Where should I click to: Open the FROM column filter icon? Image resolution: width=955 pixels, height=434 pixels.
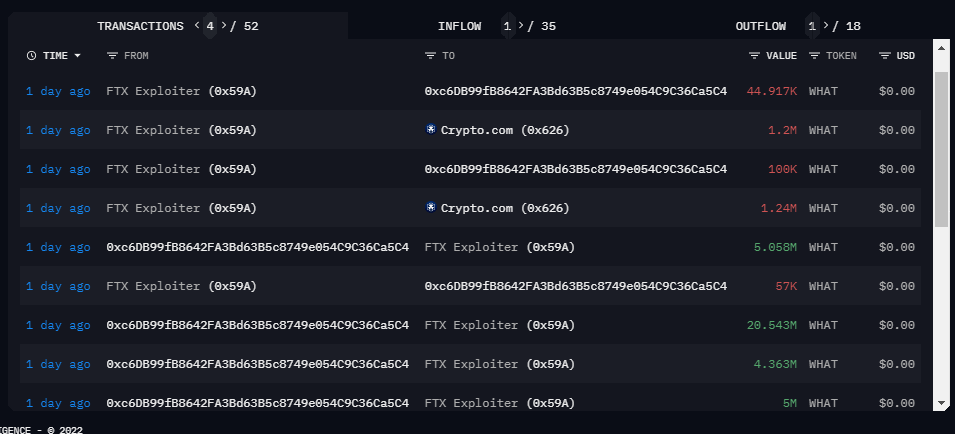tap(112, 56)
